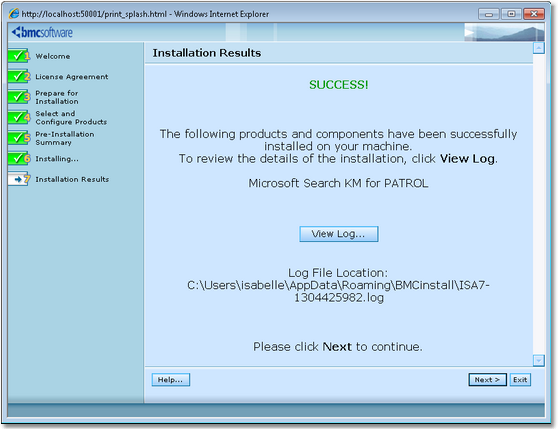Select the Prepare for Installation step label
The width and height of the screenshot is (558, 431).
click(57, 97)
